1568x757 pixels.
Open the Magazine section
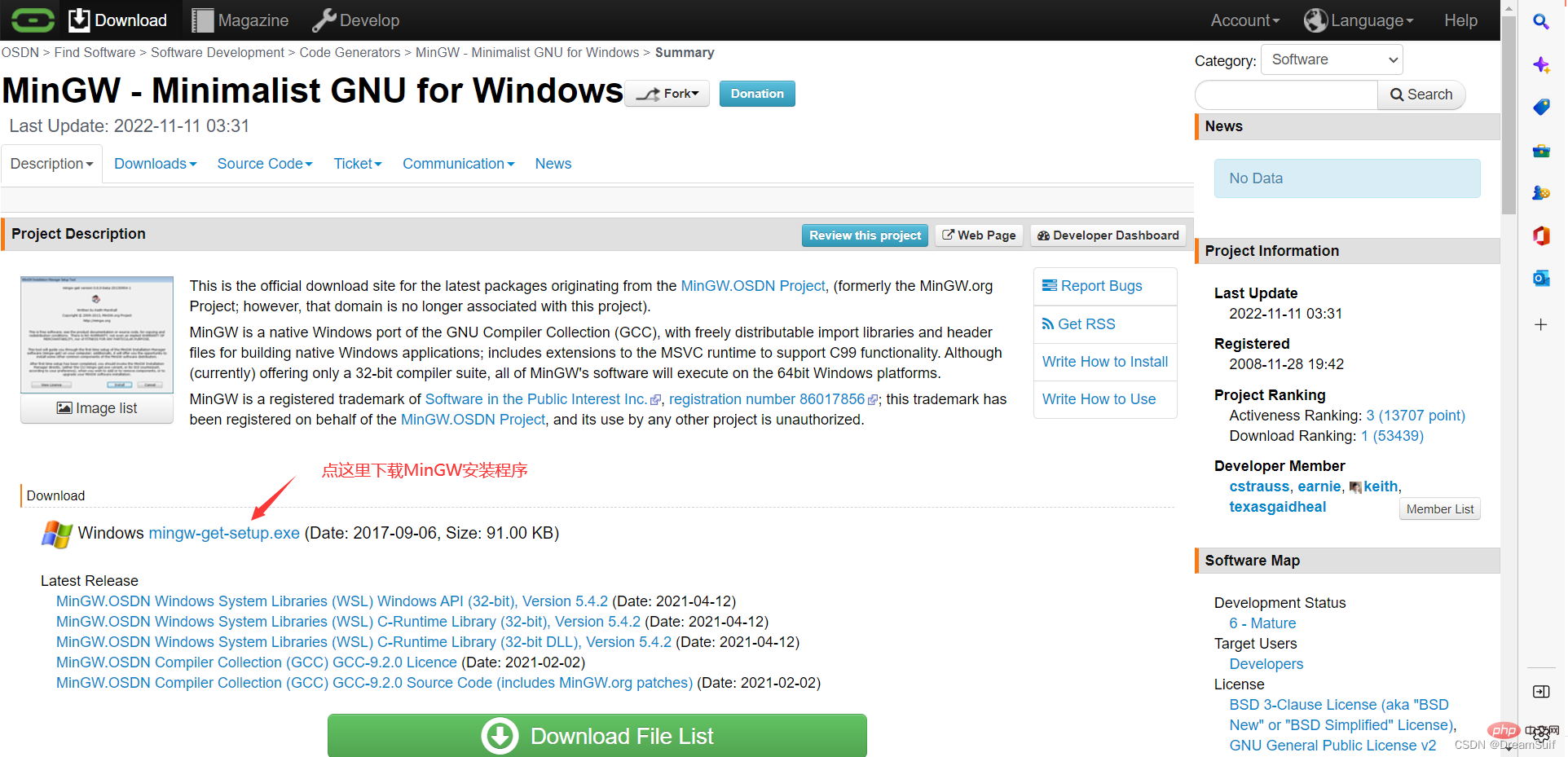click(x=240, y=20)
